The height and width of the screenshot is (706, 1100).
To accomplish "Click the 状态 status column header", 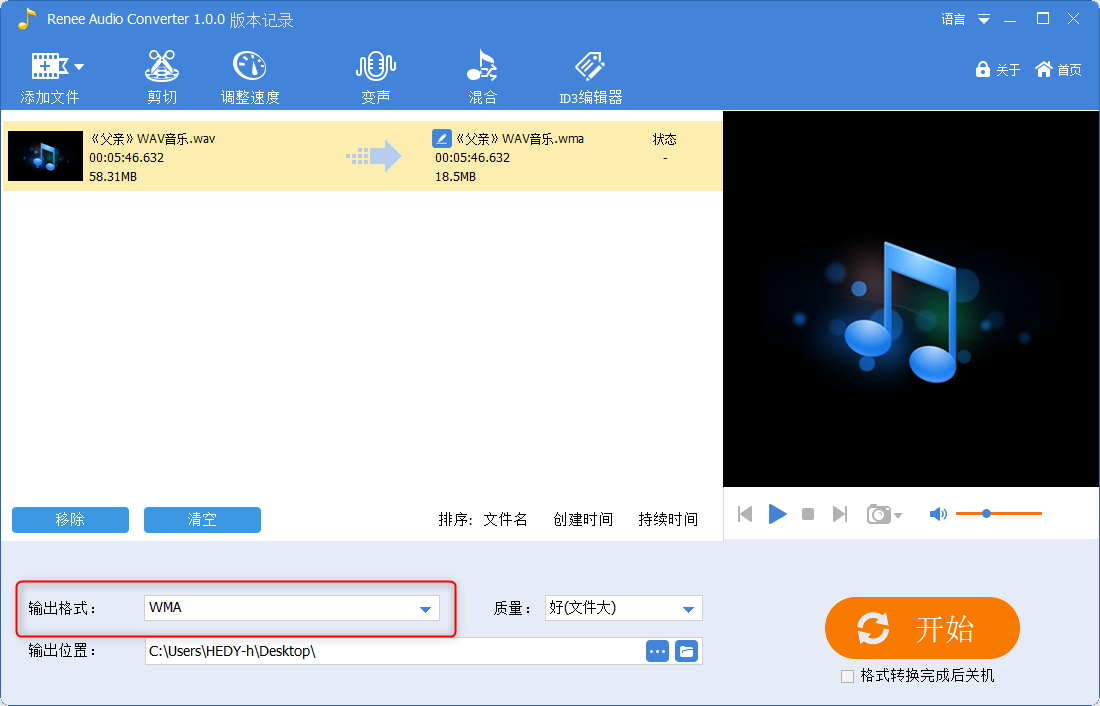I will [664, 139].
